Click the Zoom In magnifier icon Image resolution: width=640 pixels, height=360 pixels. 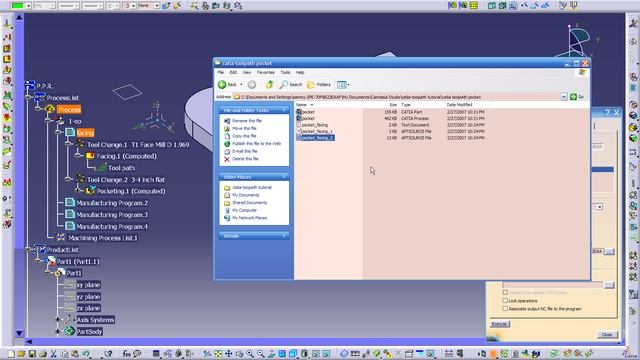(x=250, y=354)
